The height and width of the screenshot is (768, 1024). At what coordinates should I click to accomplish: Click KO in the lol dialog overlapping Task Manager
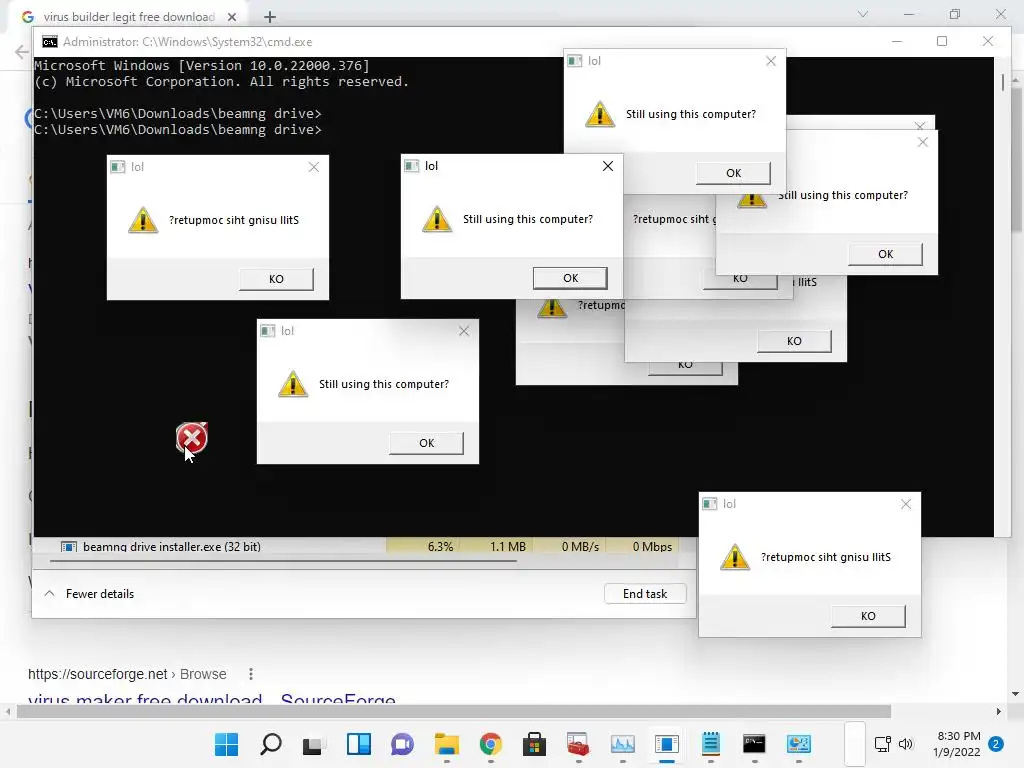click(x=868, y=616)
